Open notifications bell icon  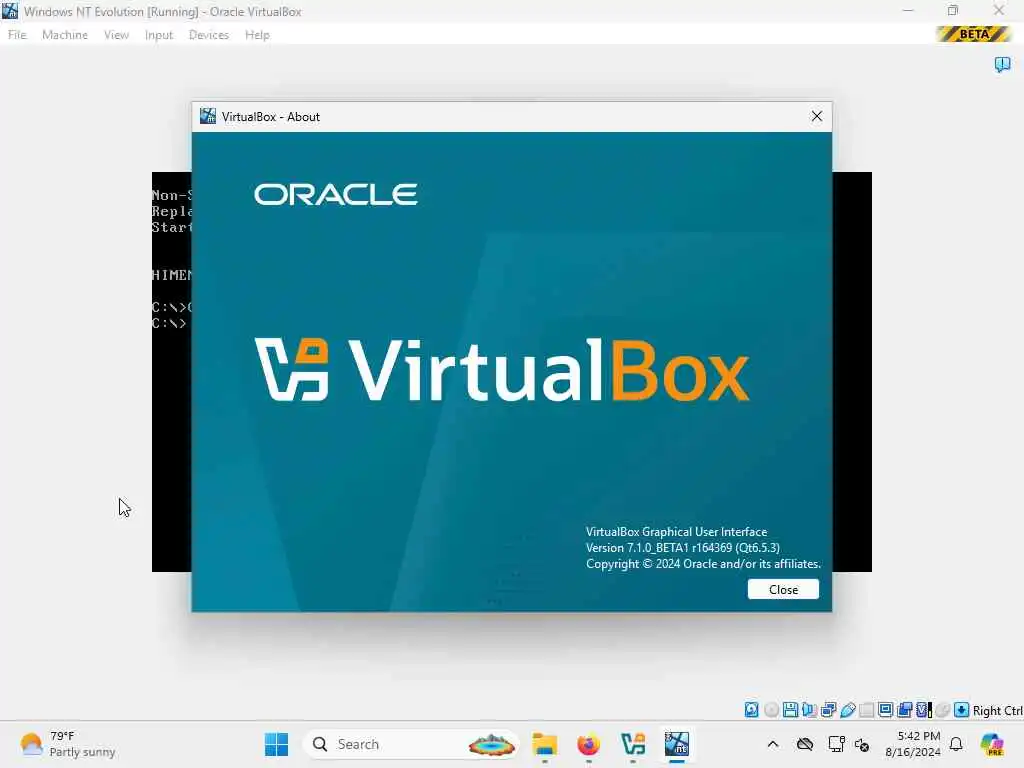tap(956, 744)
